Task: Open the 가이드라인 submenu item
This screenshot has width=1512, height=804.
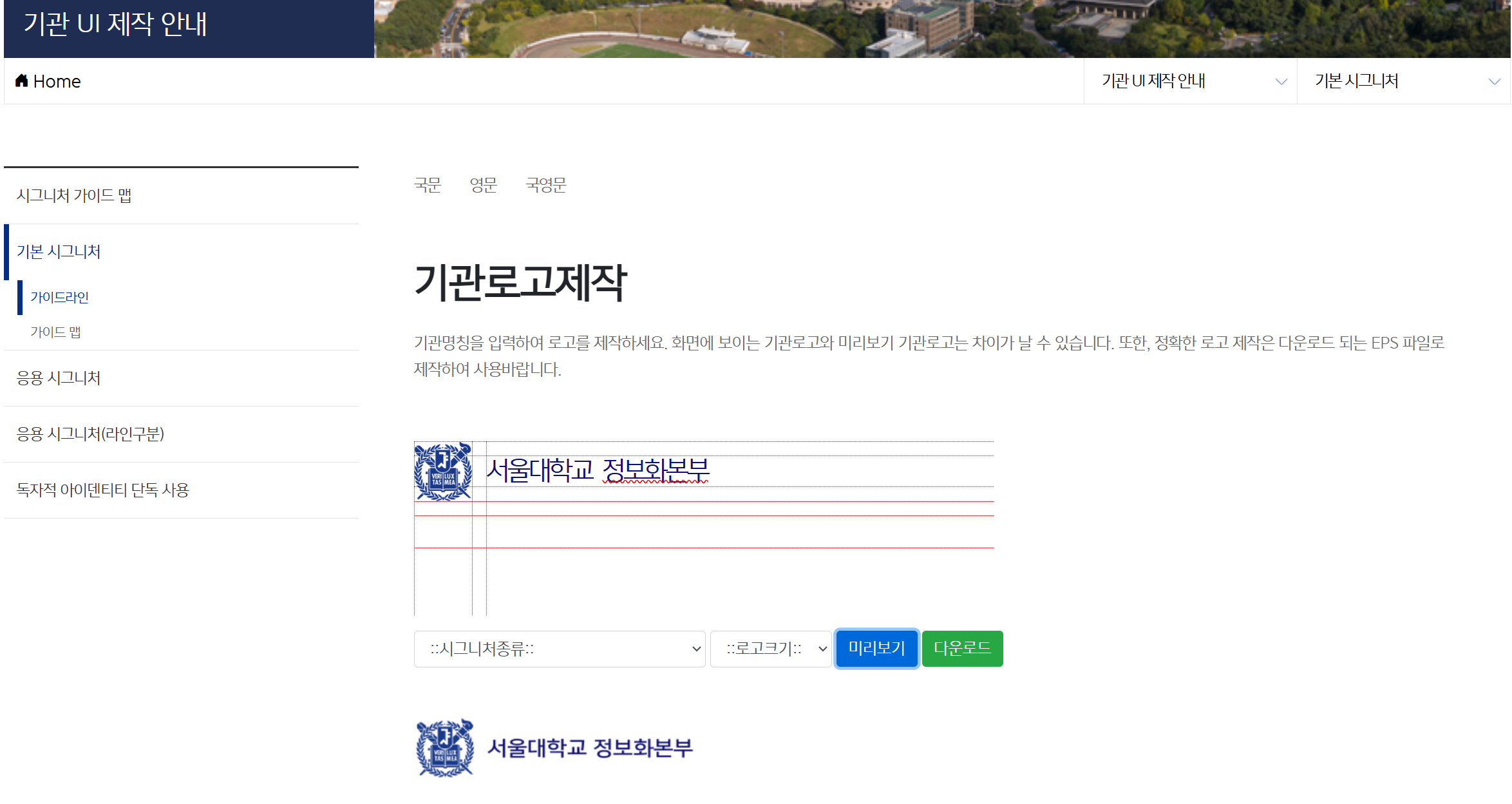Action: click(60, 298)
